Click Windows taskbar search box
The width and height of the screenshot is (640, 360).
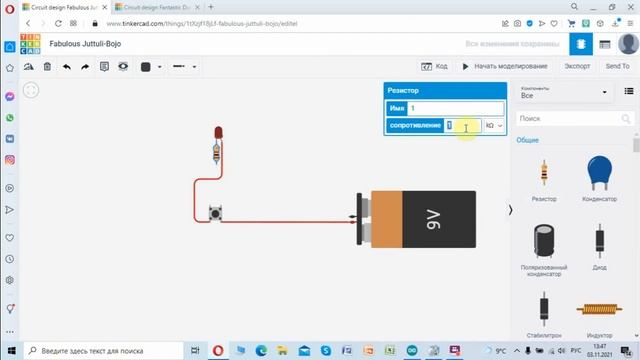coord(104,351)
